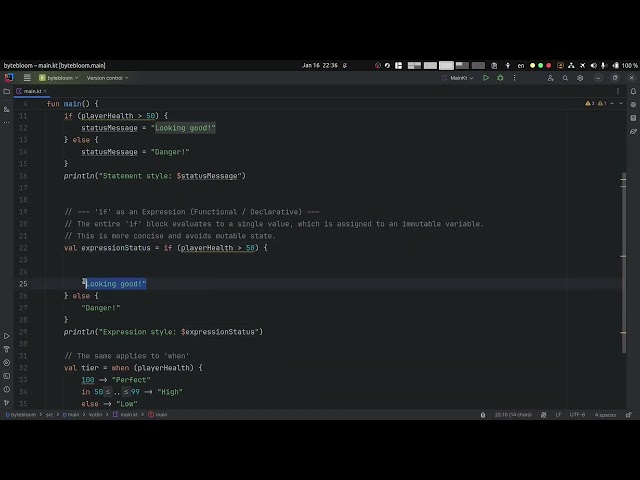Image resolution: width=640 pixels, height=480 pixels.
Task: Change the 4 spaces indent setting
Action: (605, 415)
